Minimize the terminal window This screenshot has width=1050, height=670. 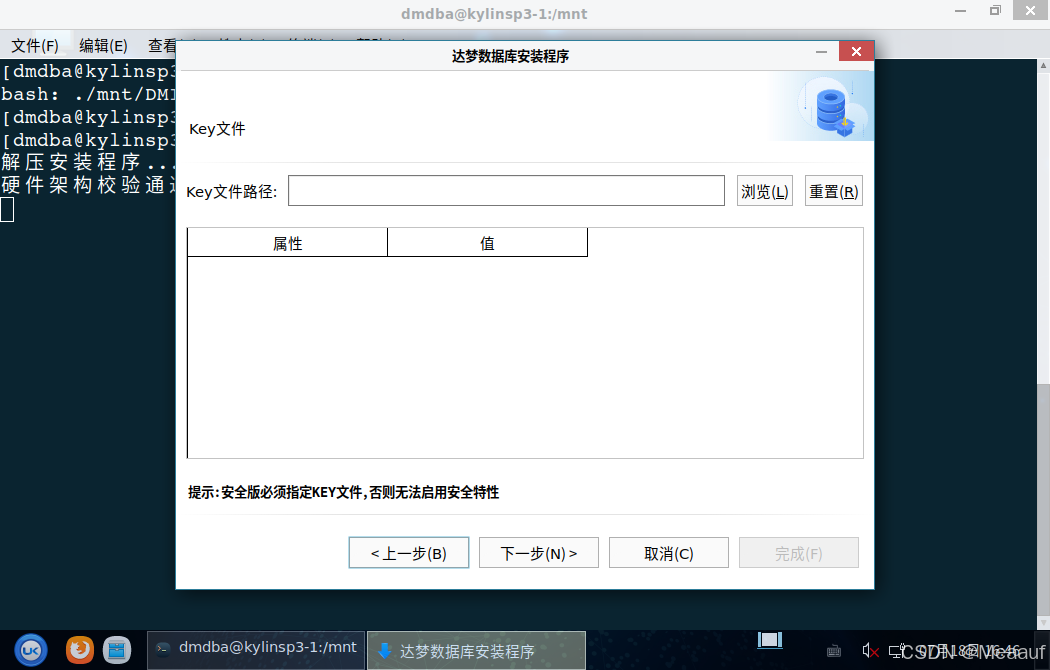coord(960,11)
